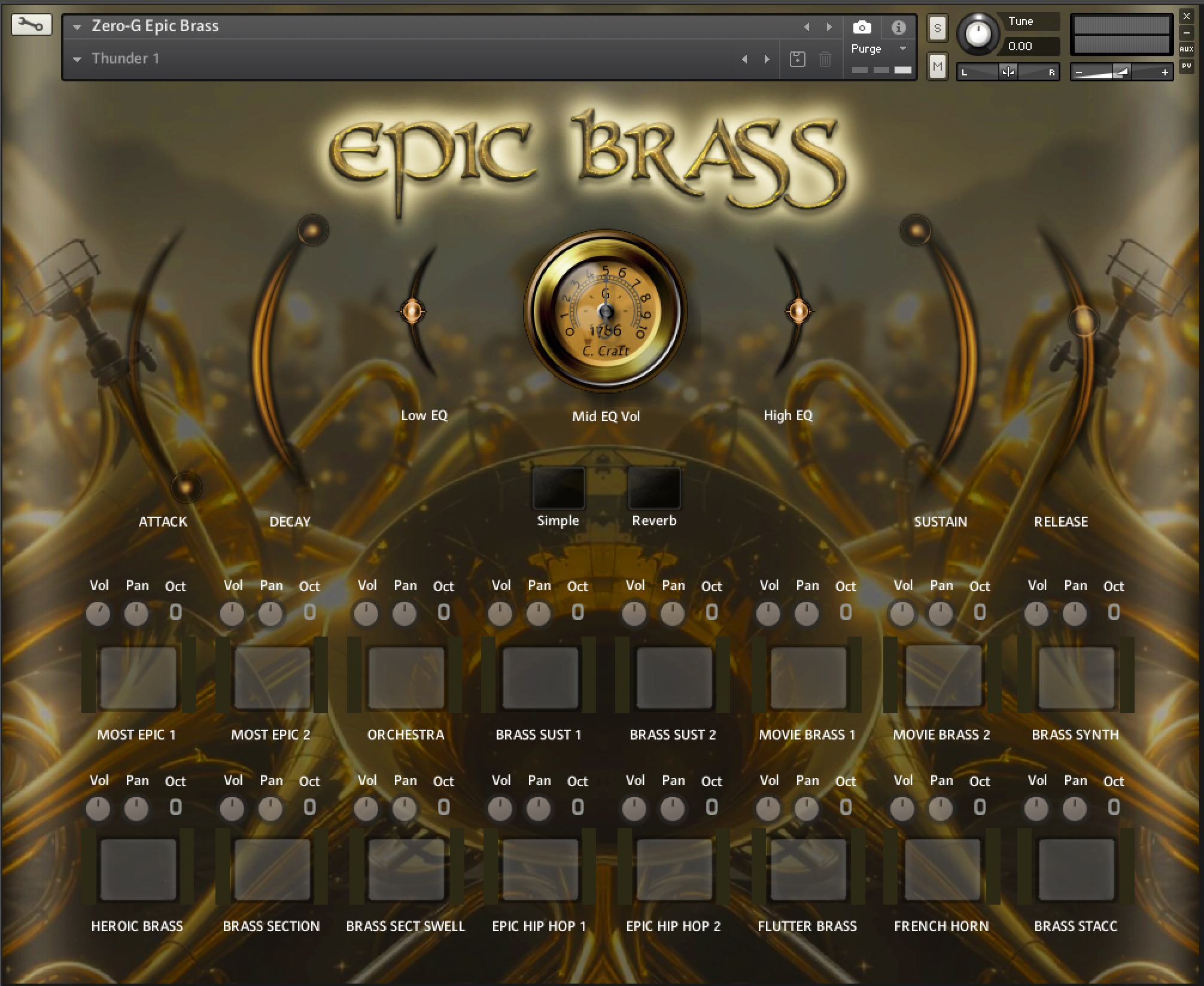The height and width of the screenshot is (986, 1204).
Task: Solo the instrument with S button
Action: click(937, 28)
